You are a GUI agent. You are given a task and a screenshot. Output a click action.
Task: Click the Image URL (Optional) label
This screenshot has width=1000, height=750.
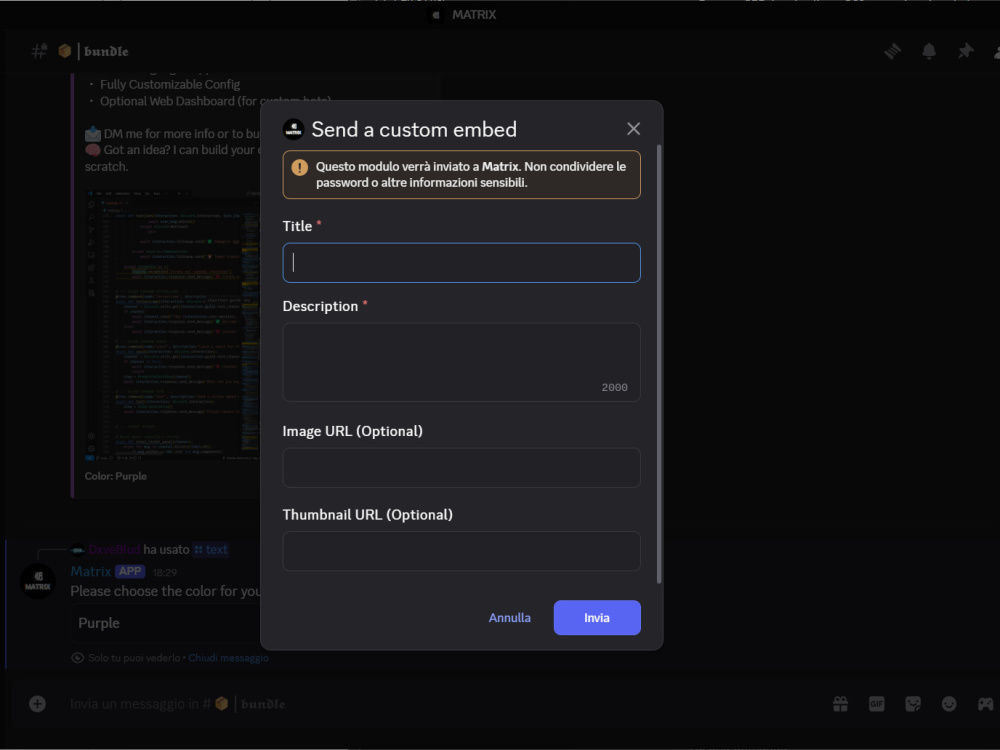(x=353, y=431)
